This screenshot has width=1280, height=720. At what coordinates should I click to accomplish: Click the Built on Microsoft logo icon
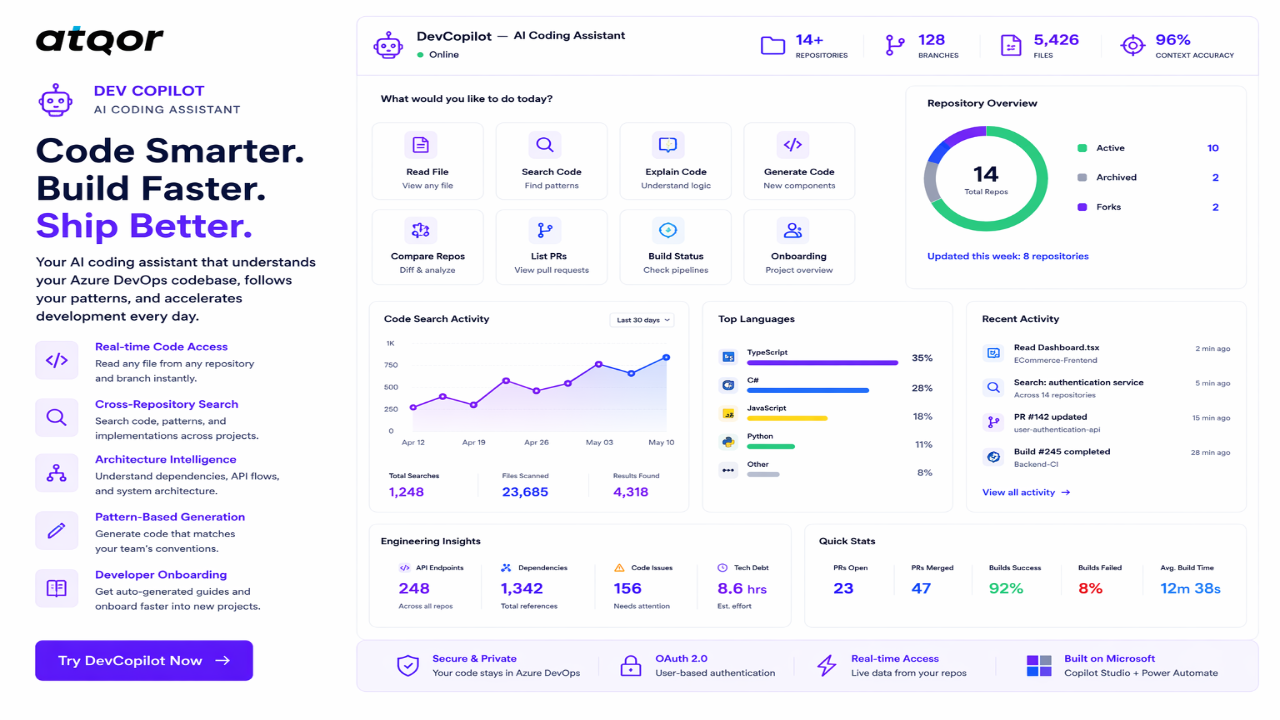[1039, 666]
